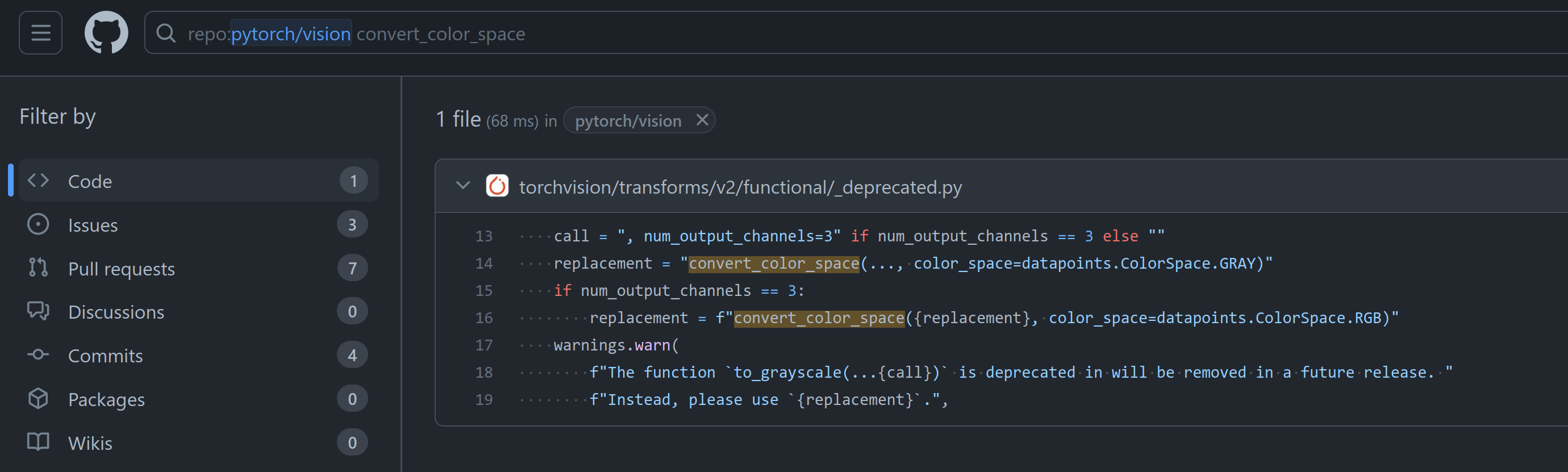Click the 'pytorch/vision' qualifier in search query
This screenshot has height=472, width=1568.
coord(291,34)
